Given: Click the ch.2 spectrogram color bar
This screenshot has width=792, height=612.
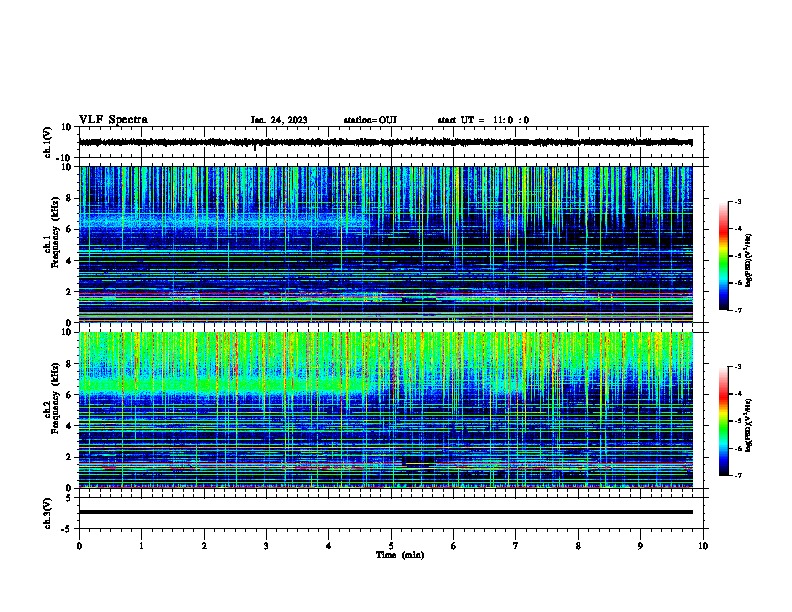Looking at the screenshot, I should [x=724, y=421].
